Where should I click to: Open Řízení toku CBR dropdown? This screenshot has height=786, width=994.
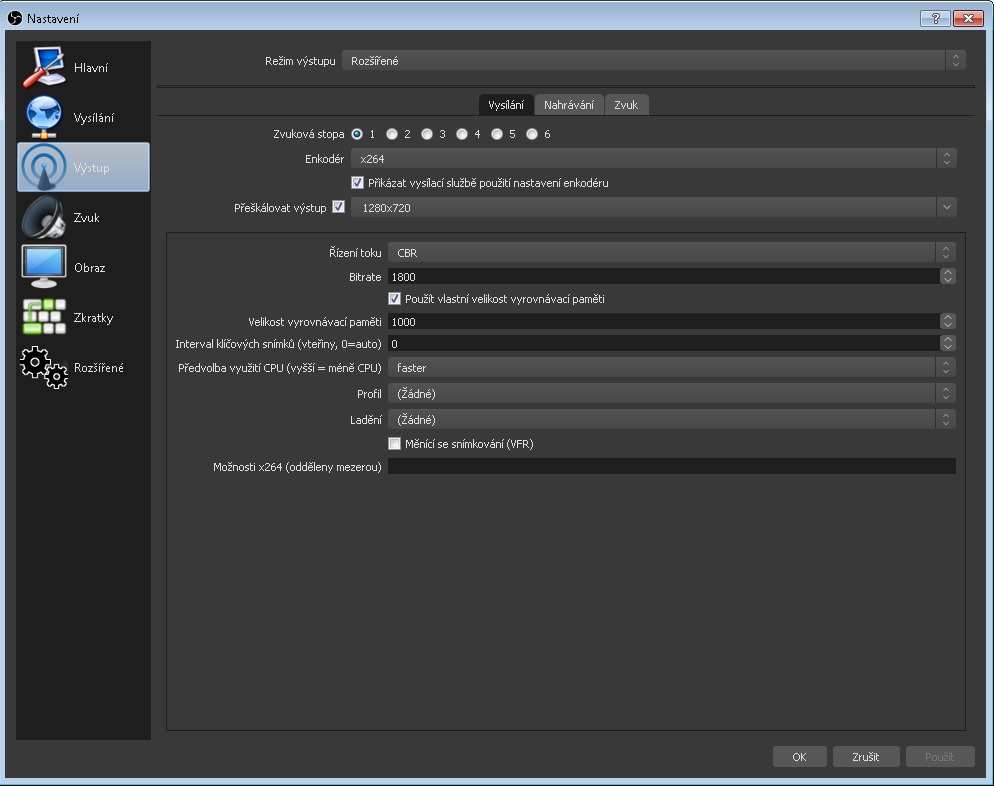[671, 252]
